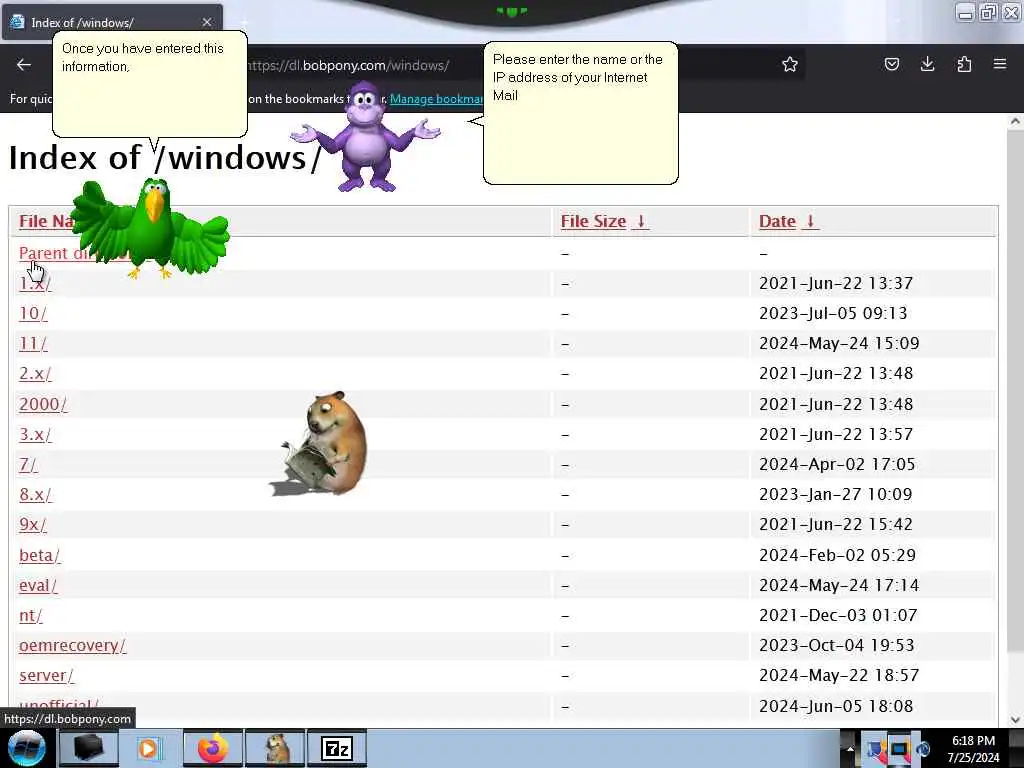Image resolution: width=1024 pixels, height=768 pixels.
Task: Open the 3.x/ directory
Action: click(35, 434)
